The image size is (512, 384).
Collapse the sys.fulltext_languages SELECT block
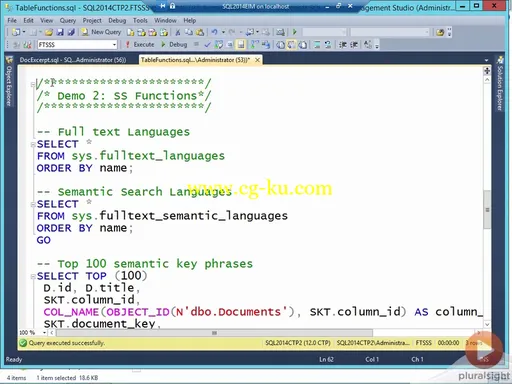point(33,145)
